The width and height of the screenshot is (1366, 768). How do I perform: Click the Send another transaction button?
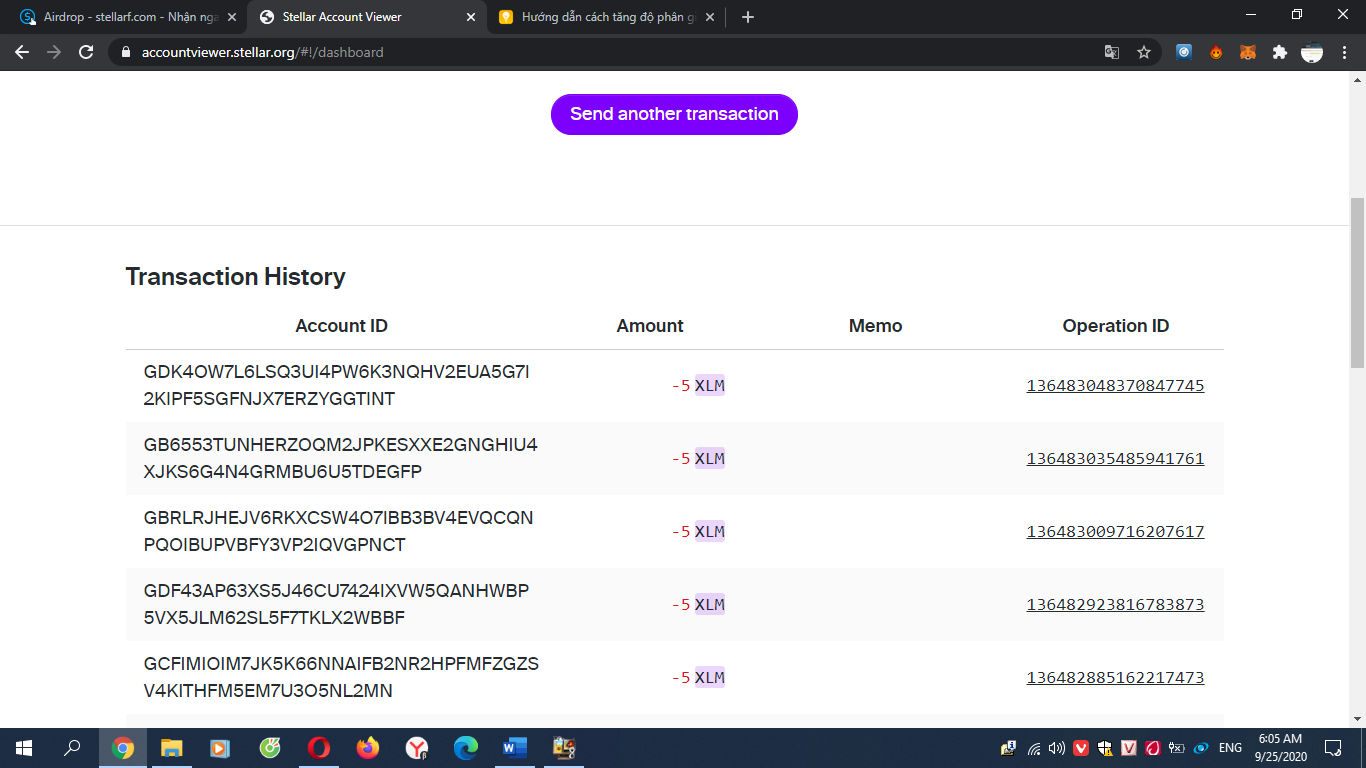pos(674,114)
